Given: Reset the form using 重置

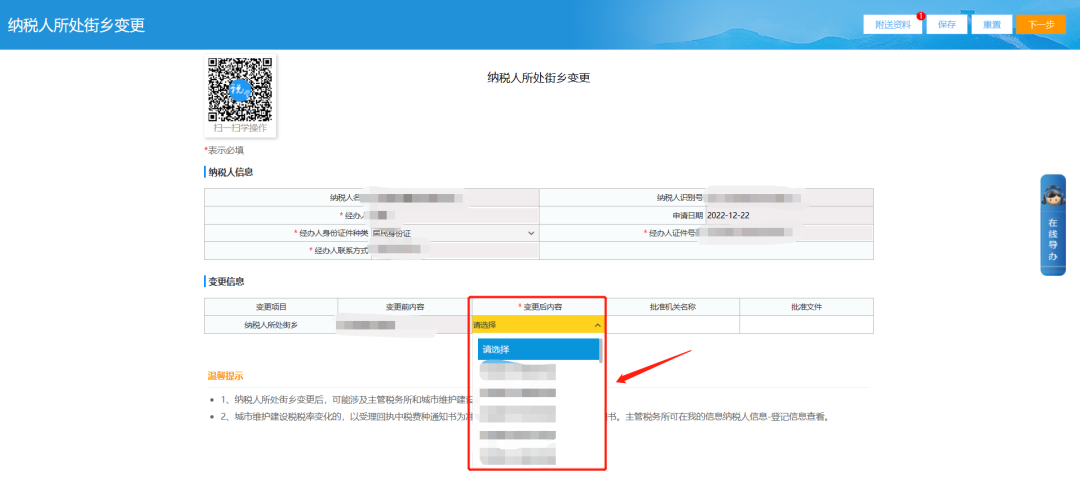Looking at the screenshot, I should pos(992,24).
